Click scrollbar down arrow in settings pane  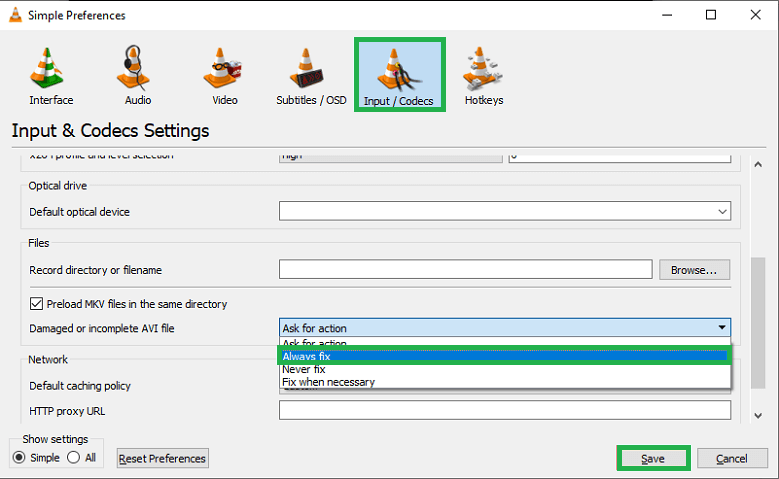[758, 416]
